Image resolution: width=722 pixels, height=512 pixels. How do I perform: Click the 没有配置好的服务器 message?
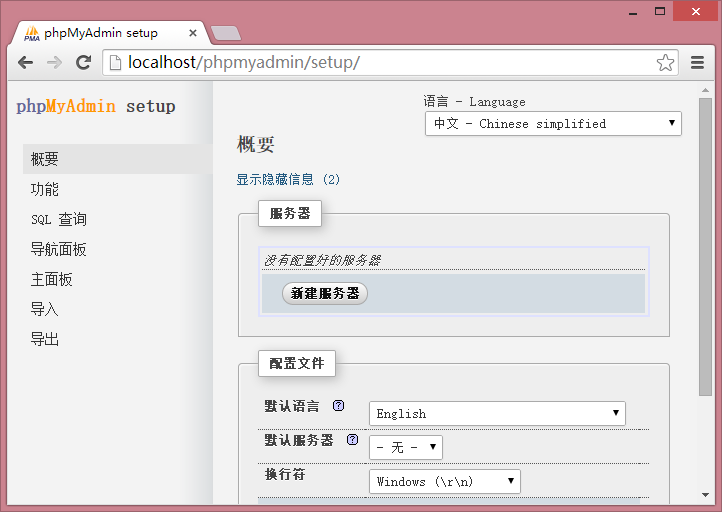pos(322,261)
